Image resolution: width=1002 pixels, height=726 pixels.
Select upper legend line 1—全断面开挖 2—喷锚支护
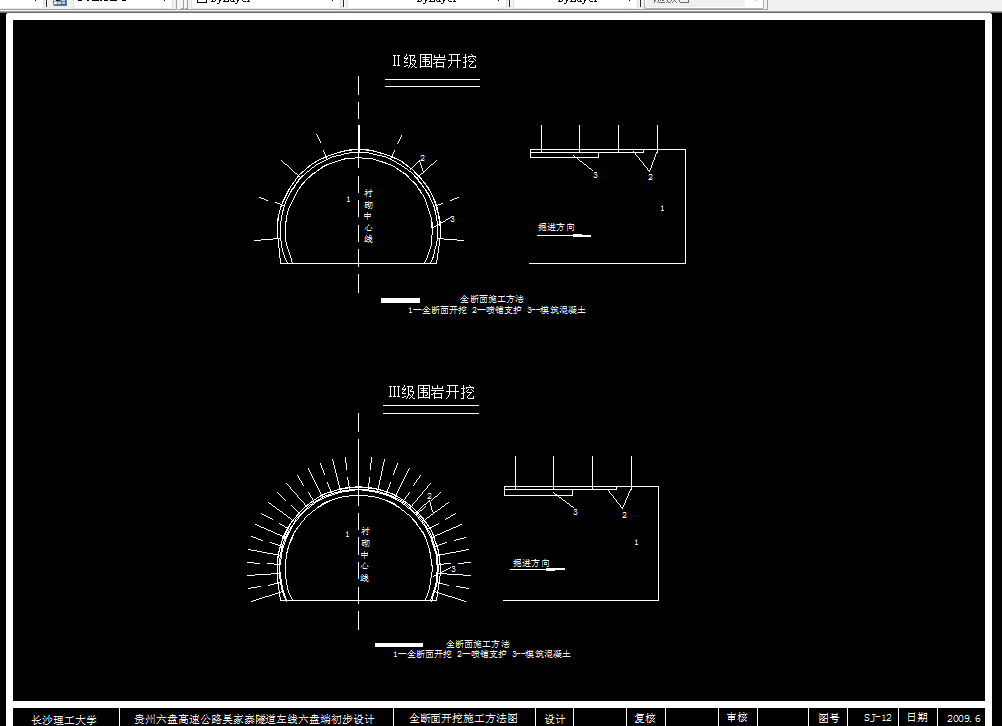pos(497,310)
